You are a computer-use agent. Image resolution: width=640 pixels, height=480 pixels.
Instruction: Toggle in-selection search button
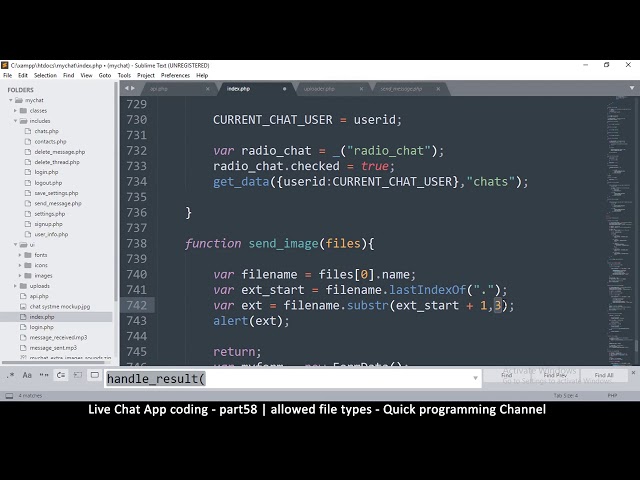pos(78,375)
